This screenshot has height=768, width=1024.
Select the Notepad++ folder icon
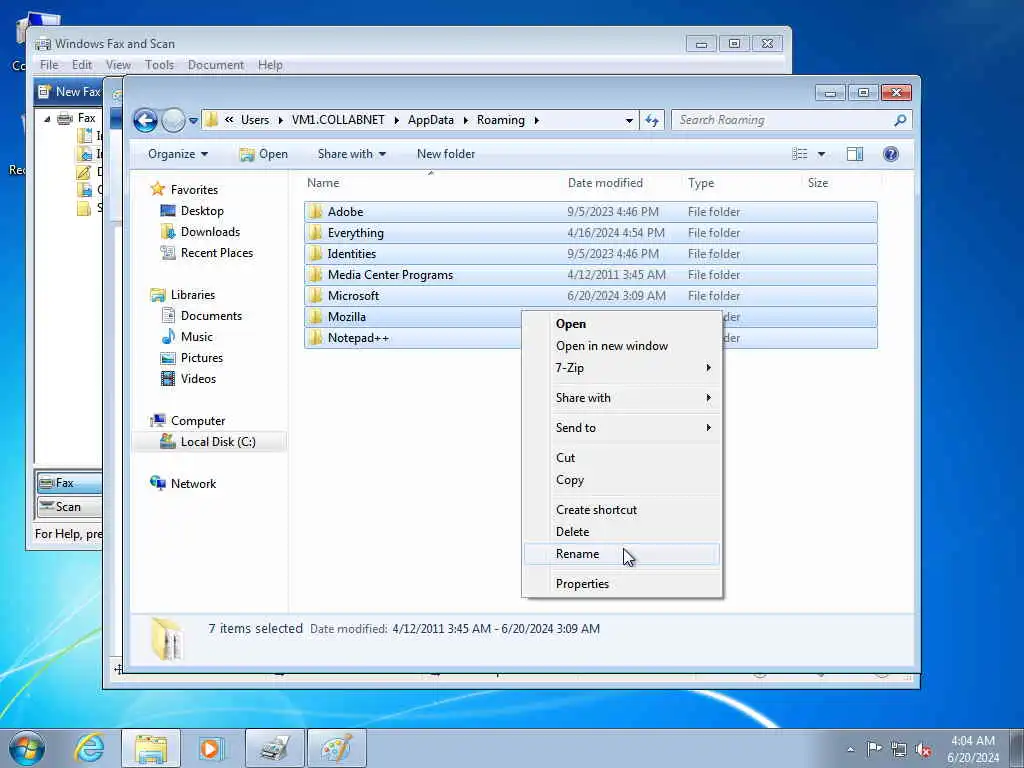pos(316,338)
